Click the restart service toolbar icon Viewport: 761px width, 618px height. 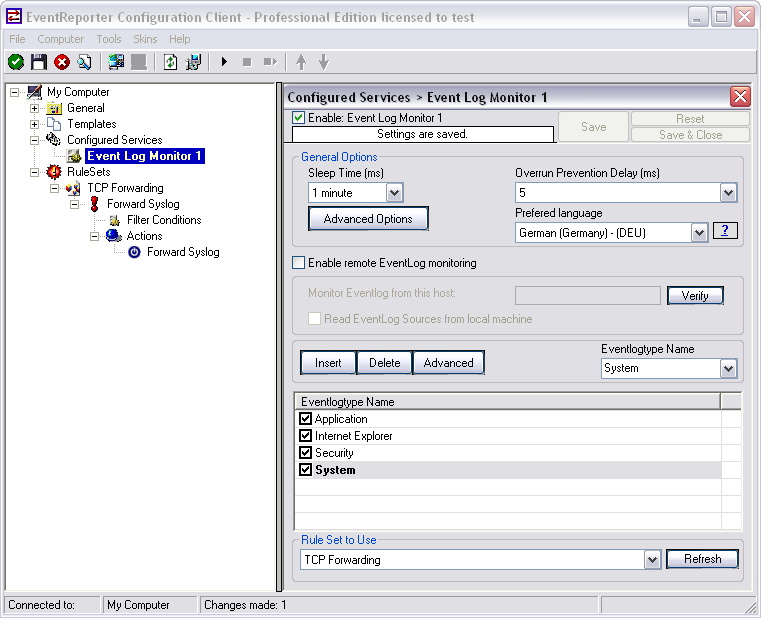coord(270,62)
